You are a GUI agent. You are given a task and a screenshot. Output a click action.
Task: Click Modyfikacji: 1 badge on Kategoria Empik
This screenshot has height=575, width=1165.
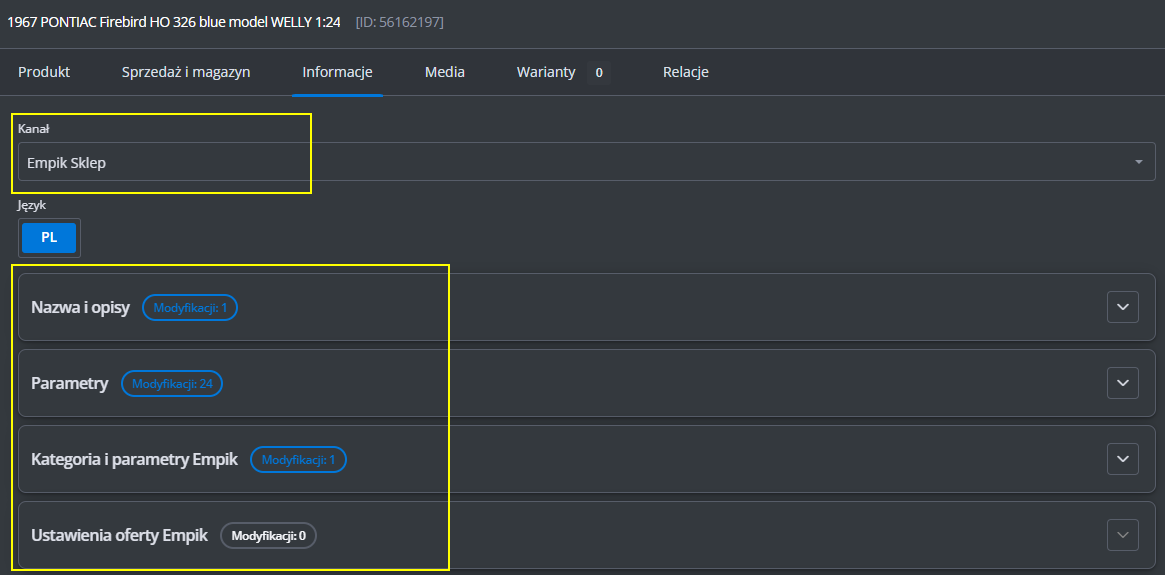click(298, 460)
